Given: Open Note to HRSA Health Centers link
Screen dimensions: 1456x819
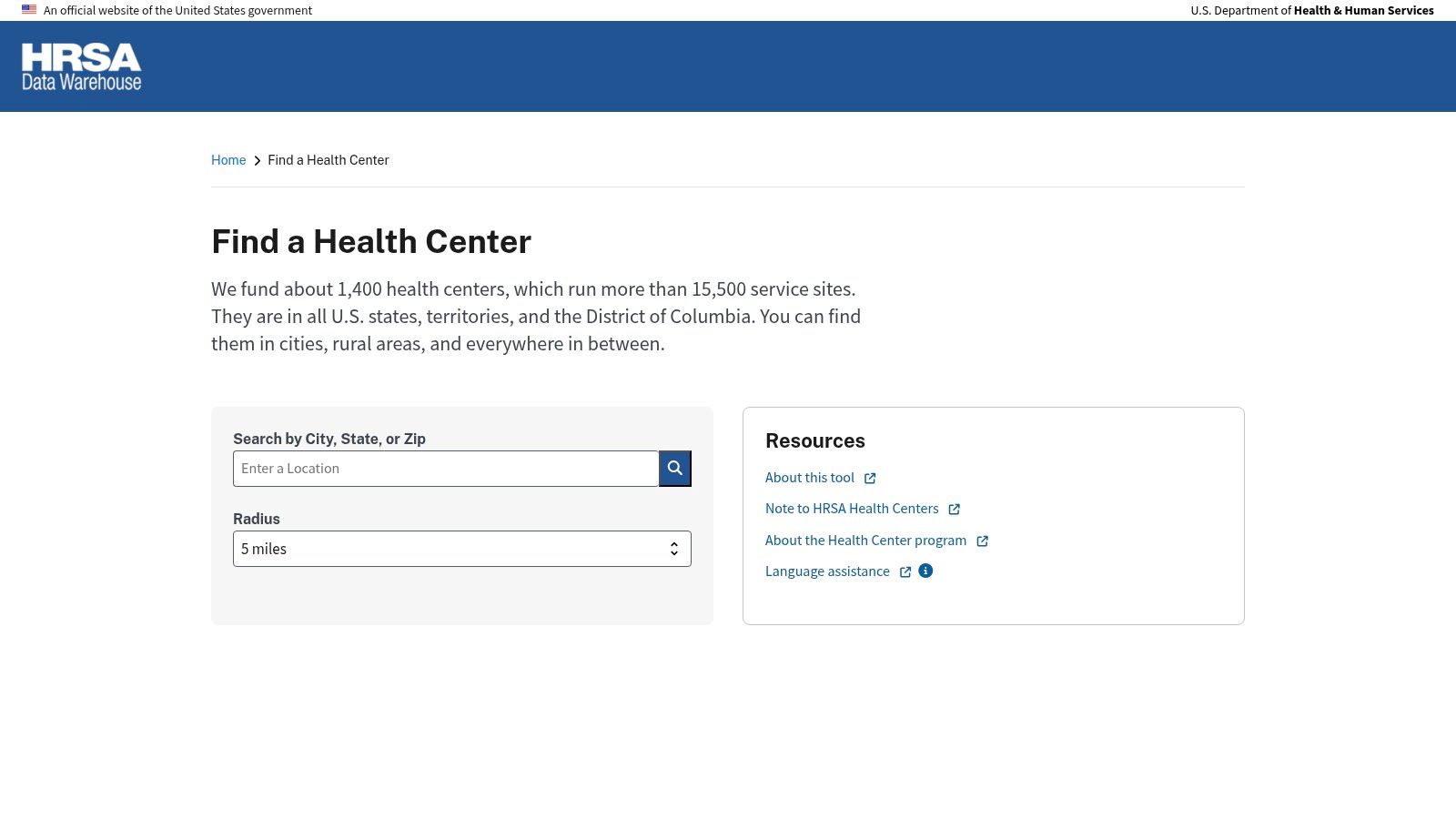Looking at the screenshot, I should click(x=852, y=509).
